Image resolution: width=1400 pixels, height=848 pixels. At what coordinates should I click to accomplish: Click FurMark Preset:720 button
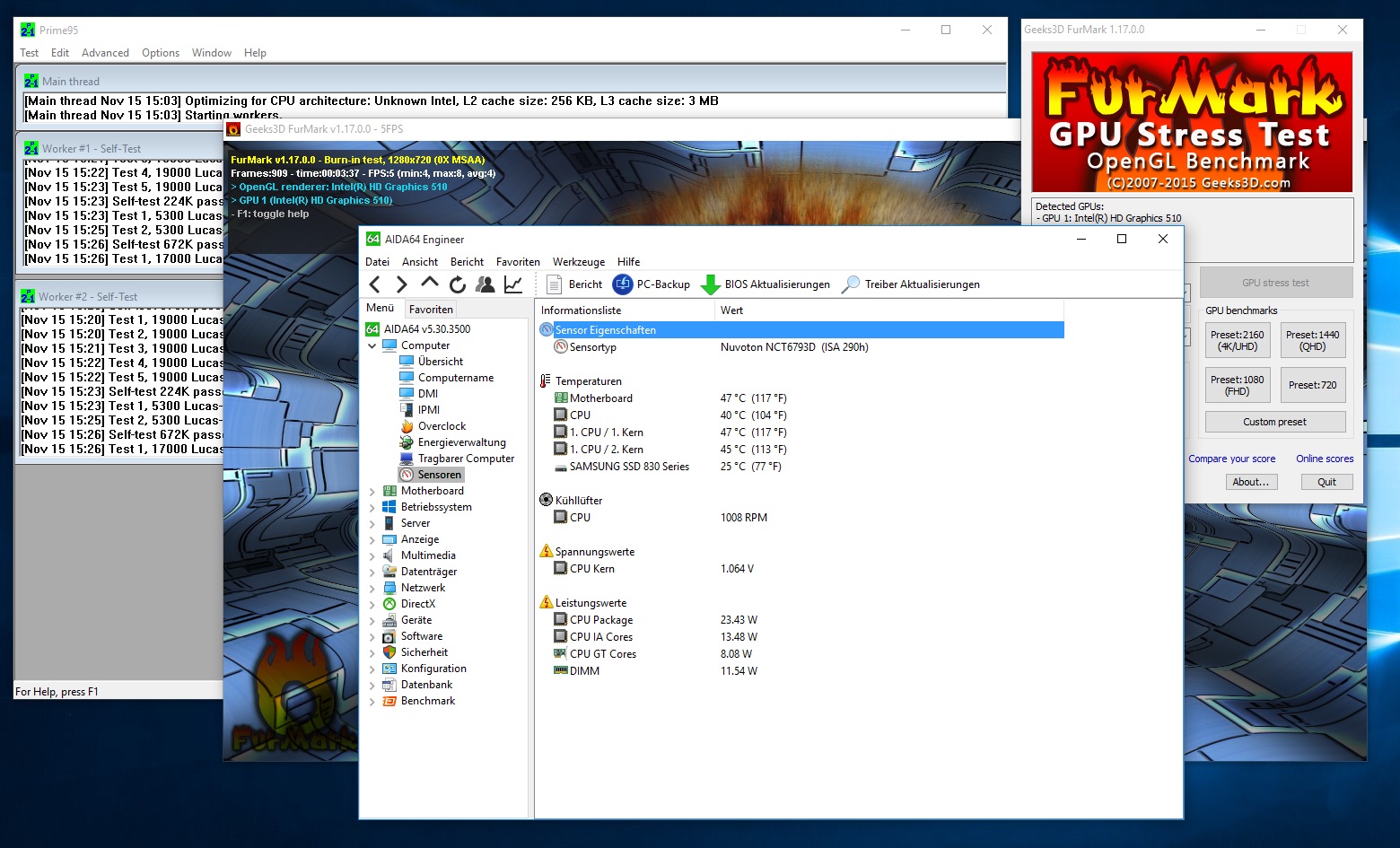(x=1312, y=385)
